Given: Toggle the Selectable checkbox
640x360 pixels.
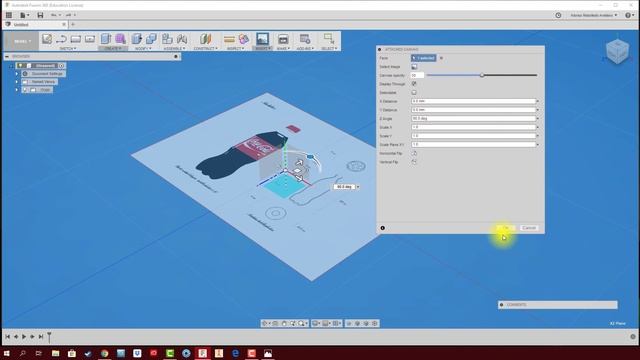Looking at the screenshot, I should [x=414, y=93].
